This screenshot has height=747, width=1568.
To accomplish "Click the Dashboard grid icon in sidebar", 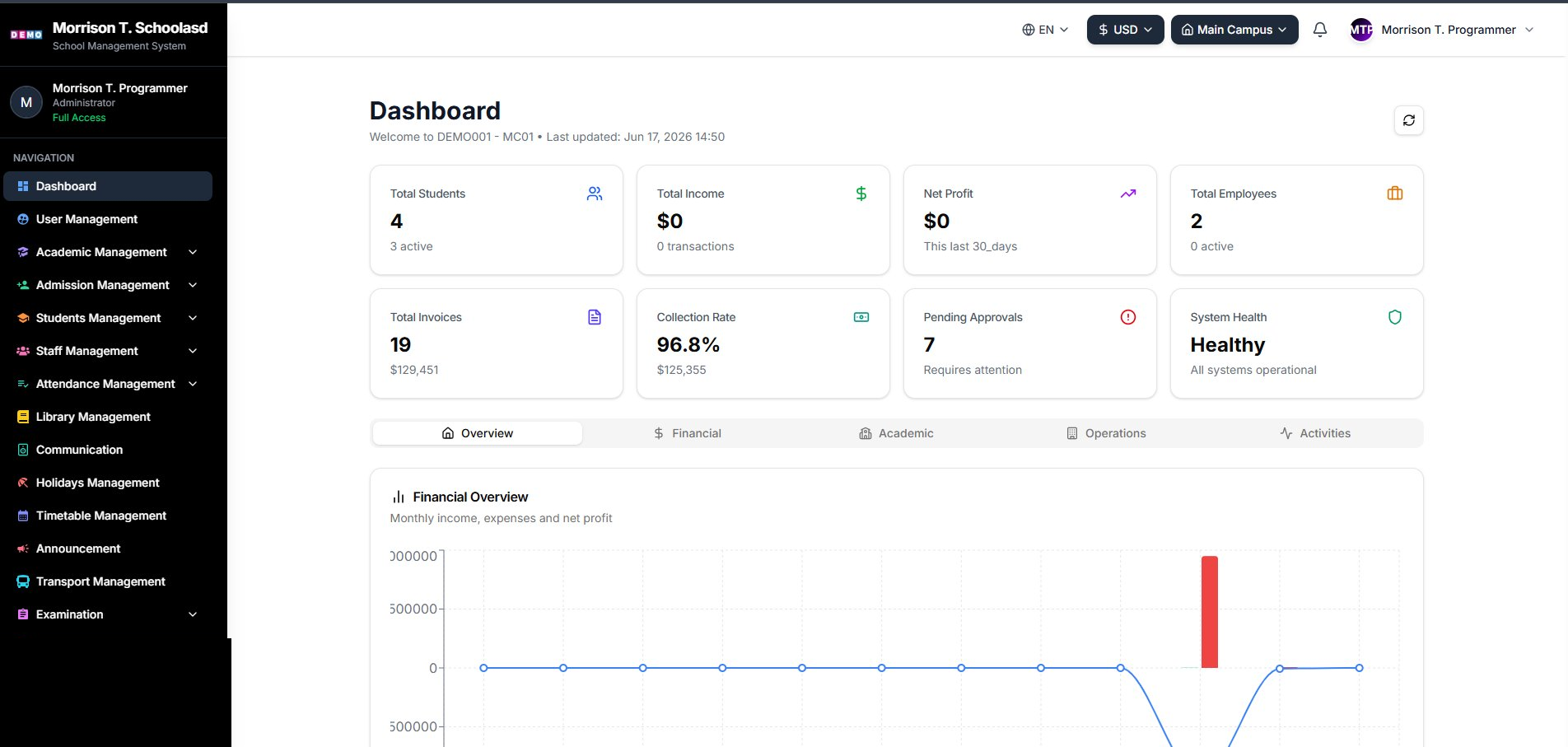I will coord(23,186).
